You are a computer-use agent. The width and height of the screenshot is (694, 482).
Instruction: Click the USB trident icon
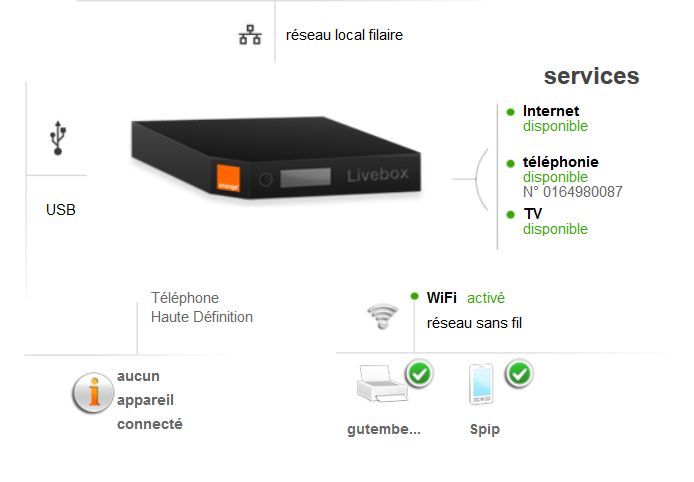(58, 138)
